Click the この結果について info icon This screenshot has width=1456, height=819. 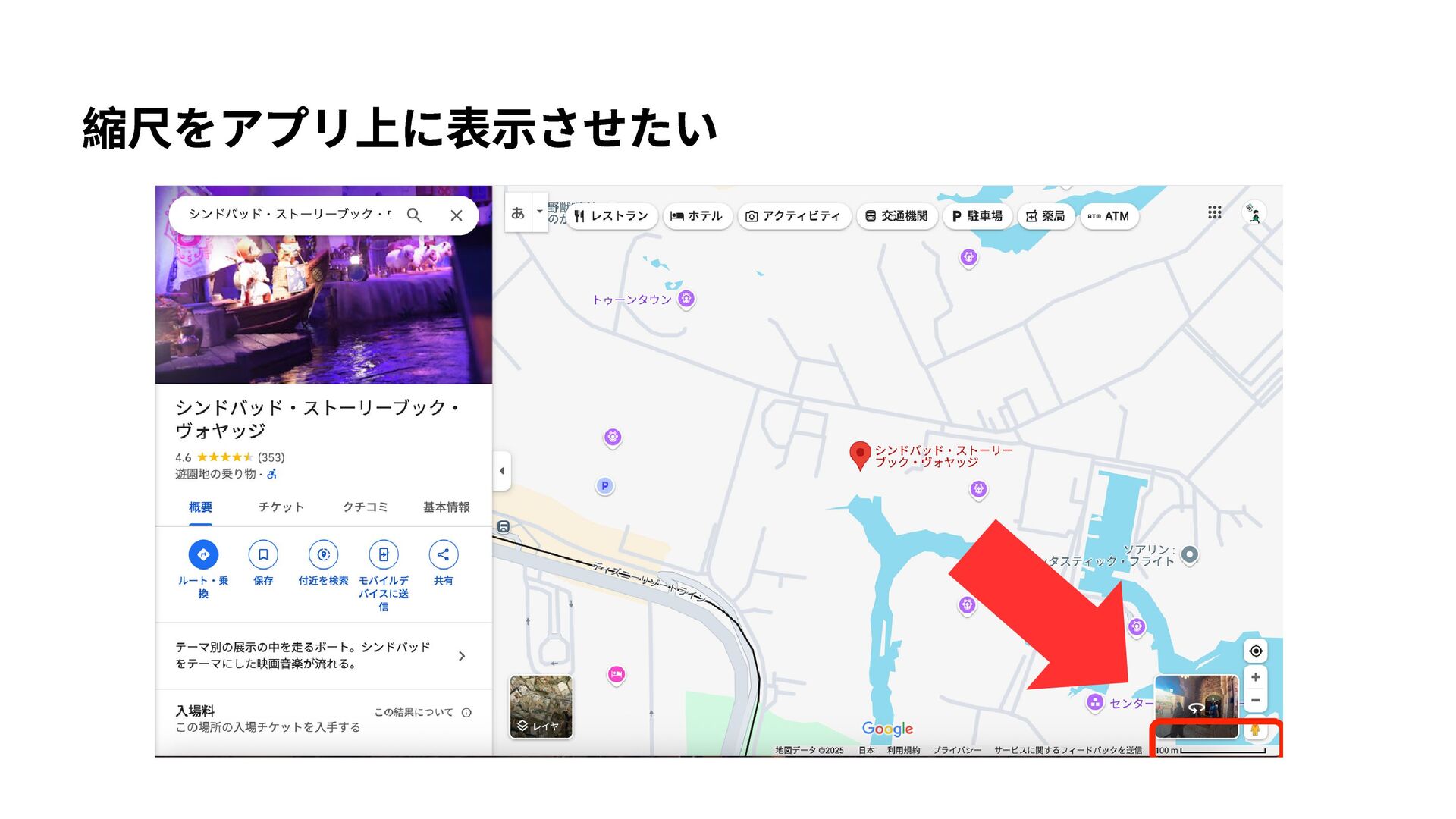pos(466,712)
